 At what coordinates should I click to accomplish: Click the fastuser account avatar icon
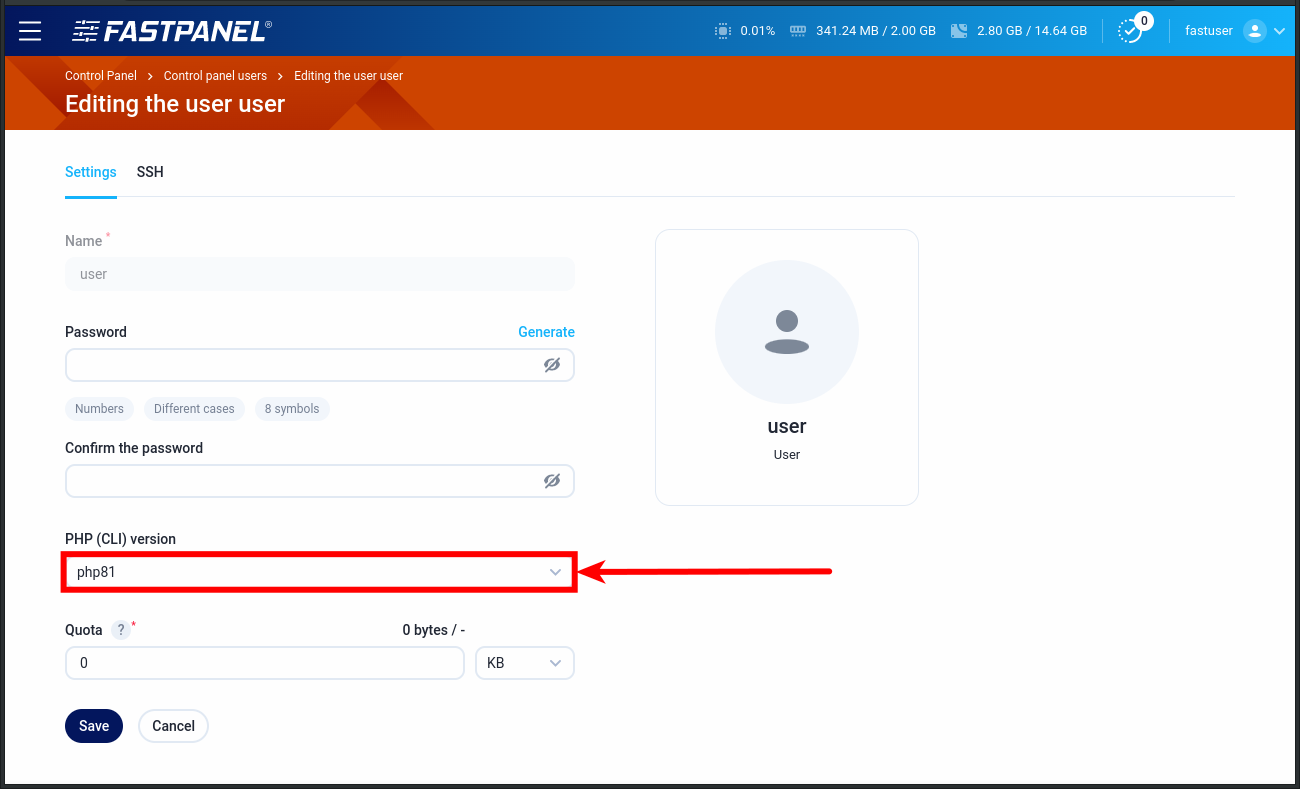[x=1254, y=31]
